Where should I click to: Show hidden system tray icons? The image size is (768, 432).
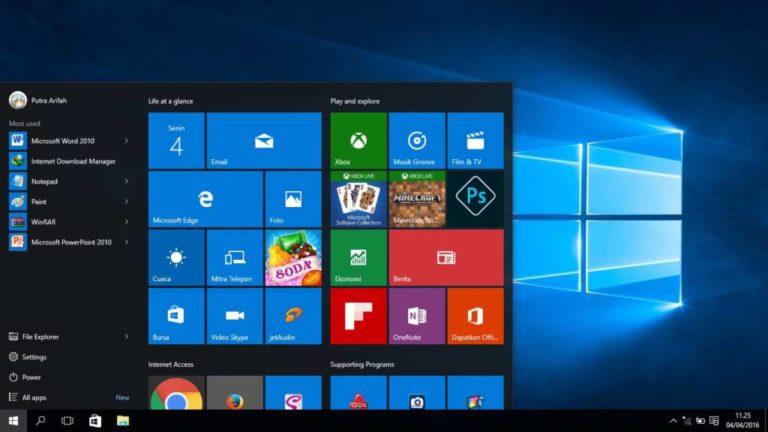(x=673, y=421)
